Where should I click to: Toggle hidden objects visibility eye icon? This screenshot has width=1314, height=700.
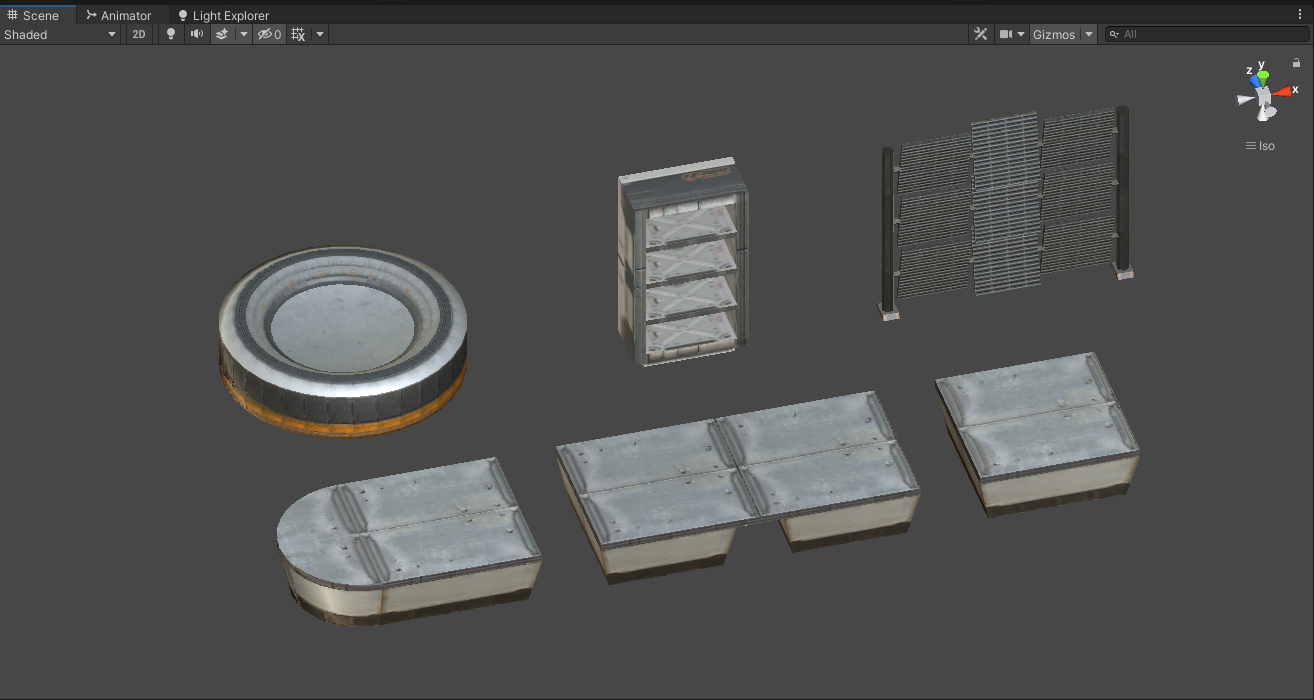[x=268, y=34]
